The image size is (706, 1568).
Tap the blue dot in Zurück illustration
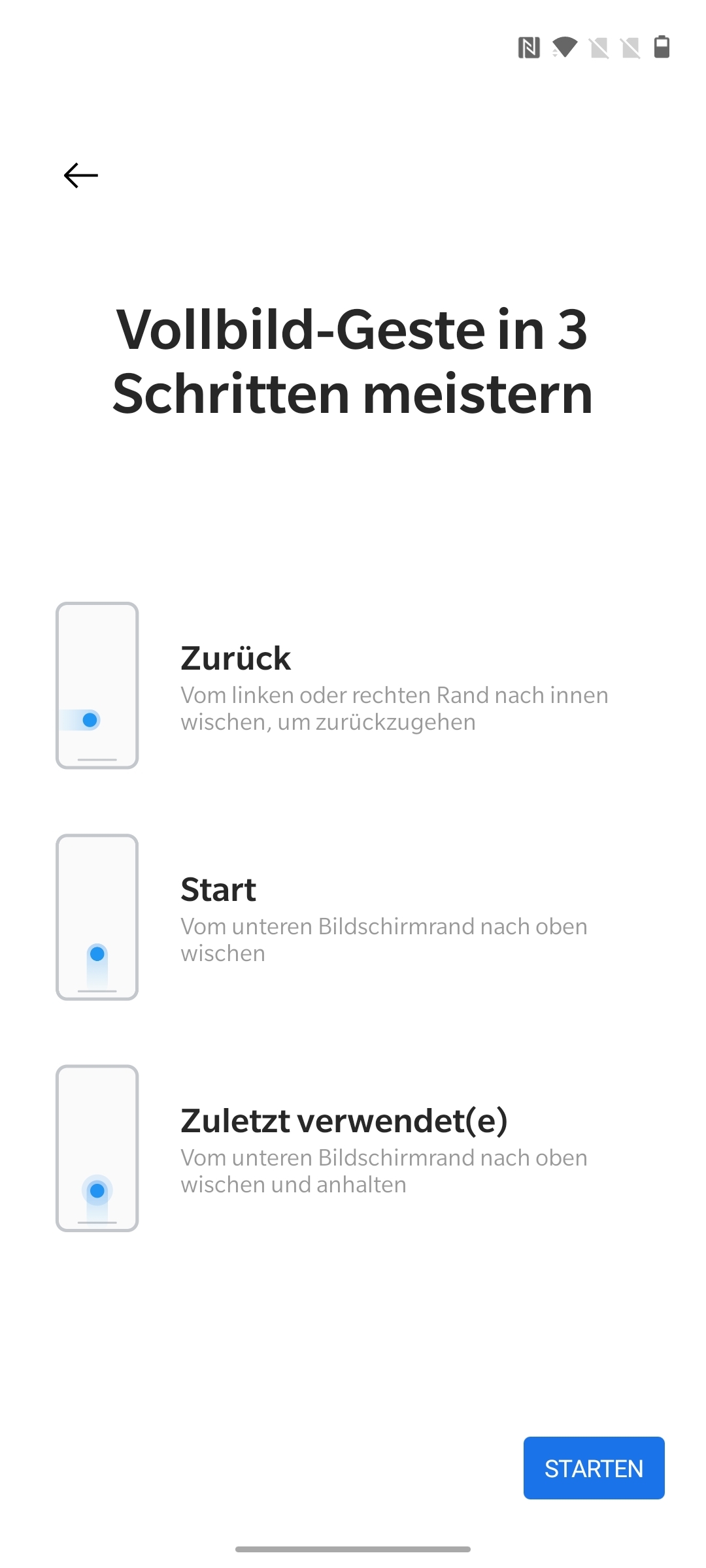90,720
